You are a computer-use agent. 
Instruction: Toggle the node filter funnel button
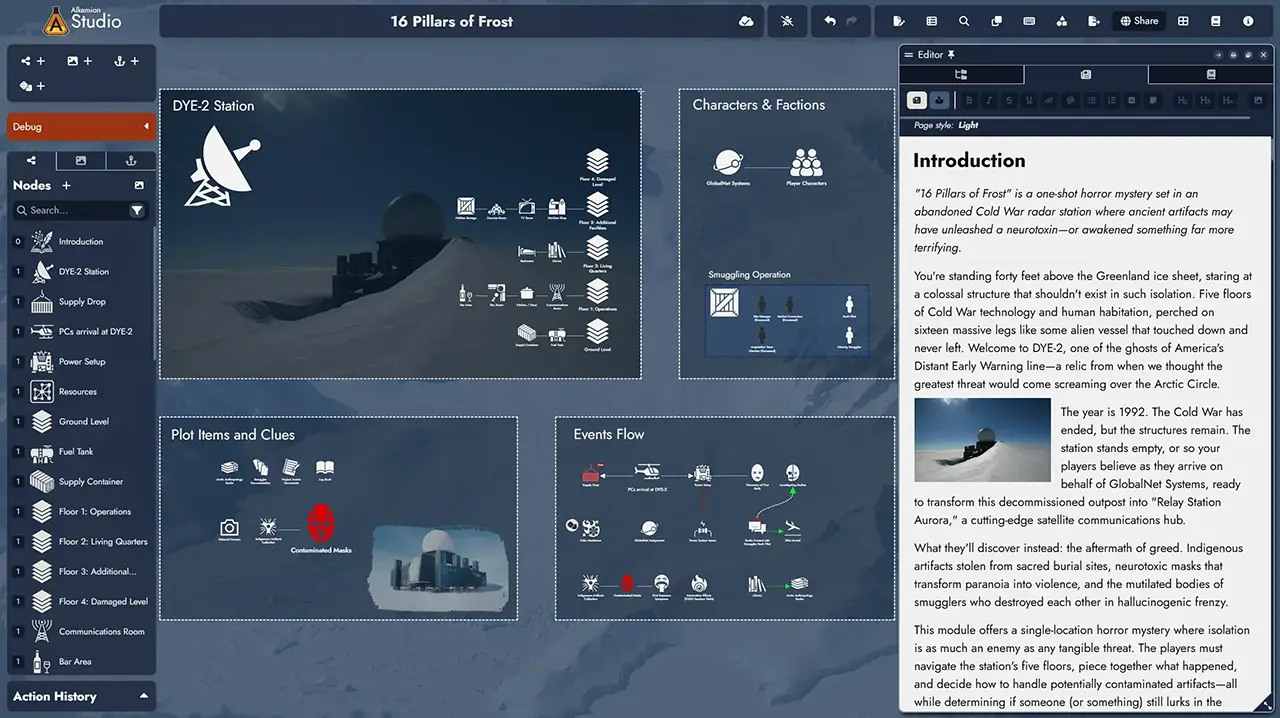137,210
